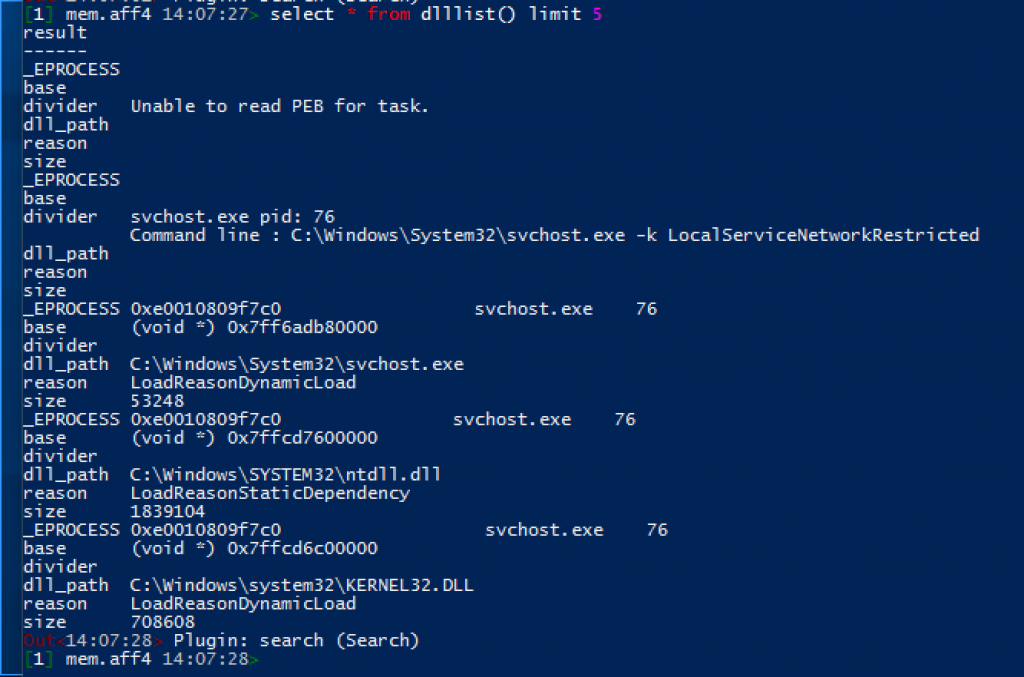
Task: Click the red "Out" label before the 14:07:28 timestamp
Action: point(38,641)
